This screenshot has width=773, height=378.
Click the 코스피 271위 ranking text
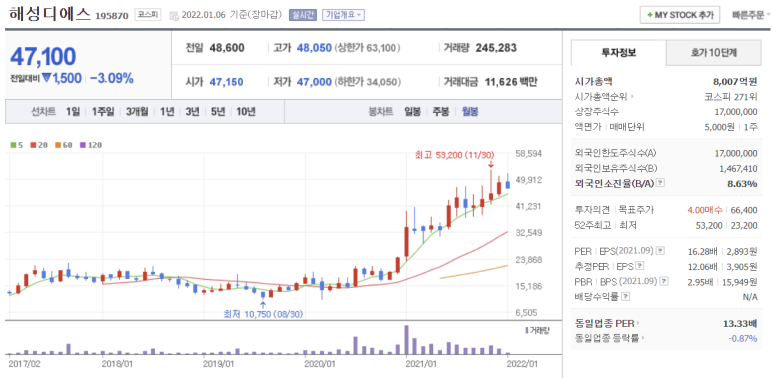(732, 97)
